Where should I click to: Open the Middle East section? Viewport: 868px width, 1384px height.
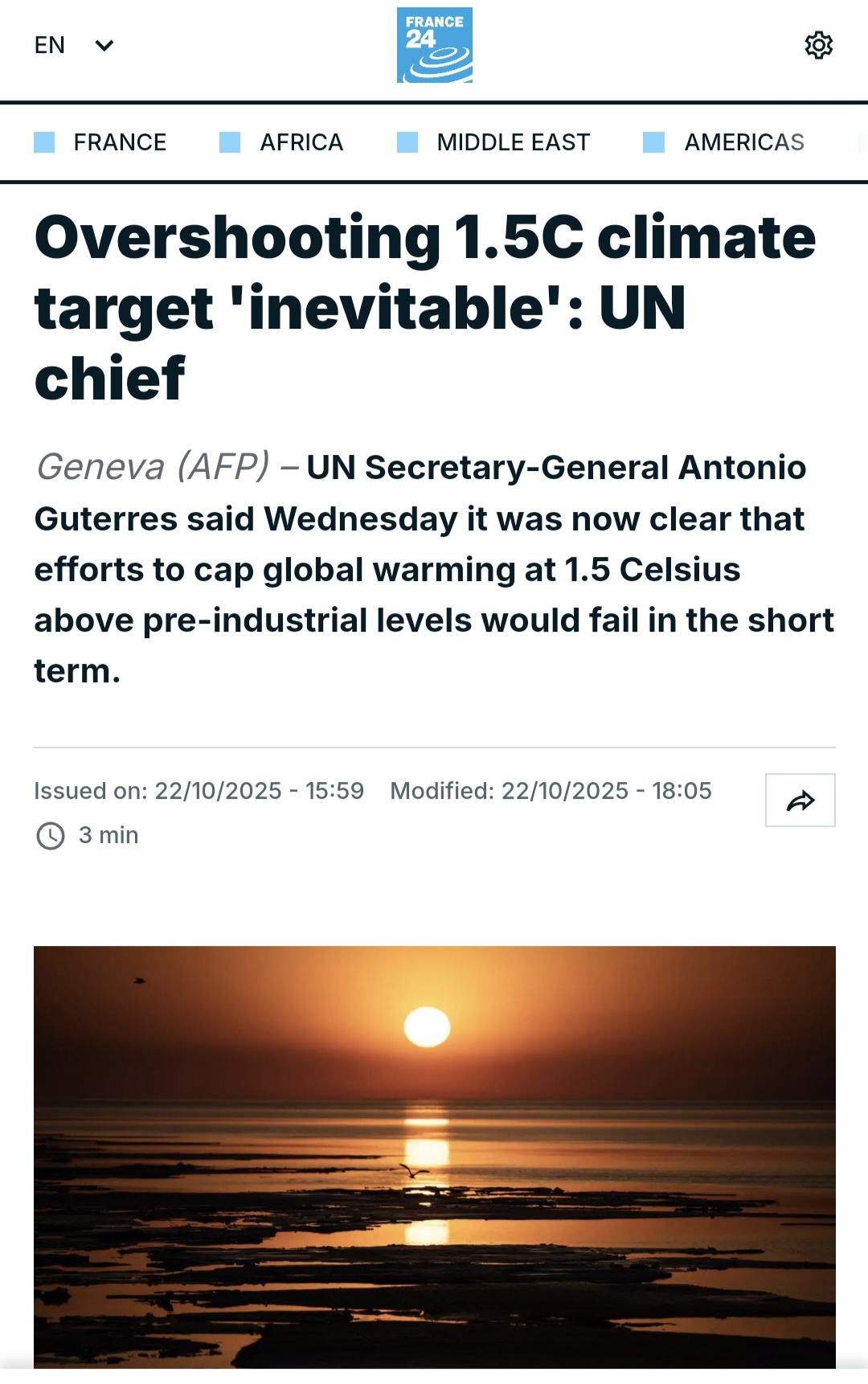click(x=513, y=142)
